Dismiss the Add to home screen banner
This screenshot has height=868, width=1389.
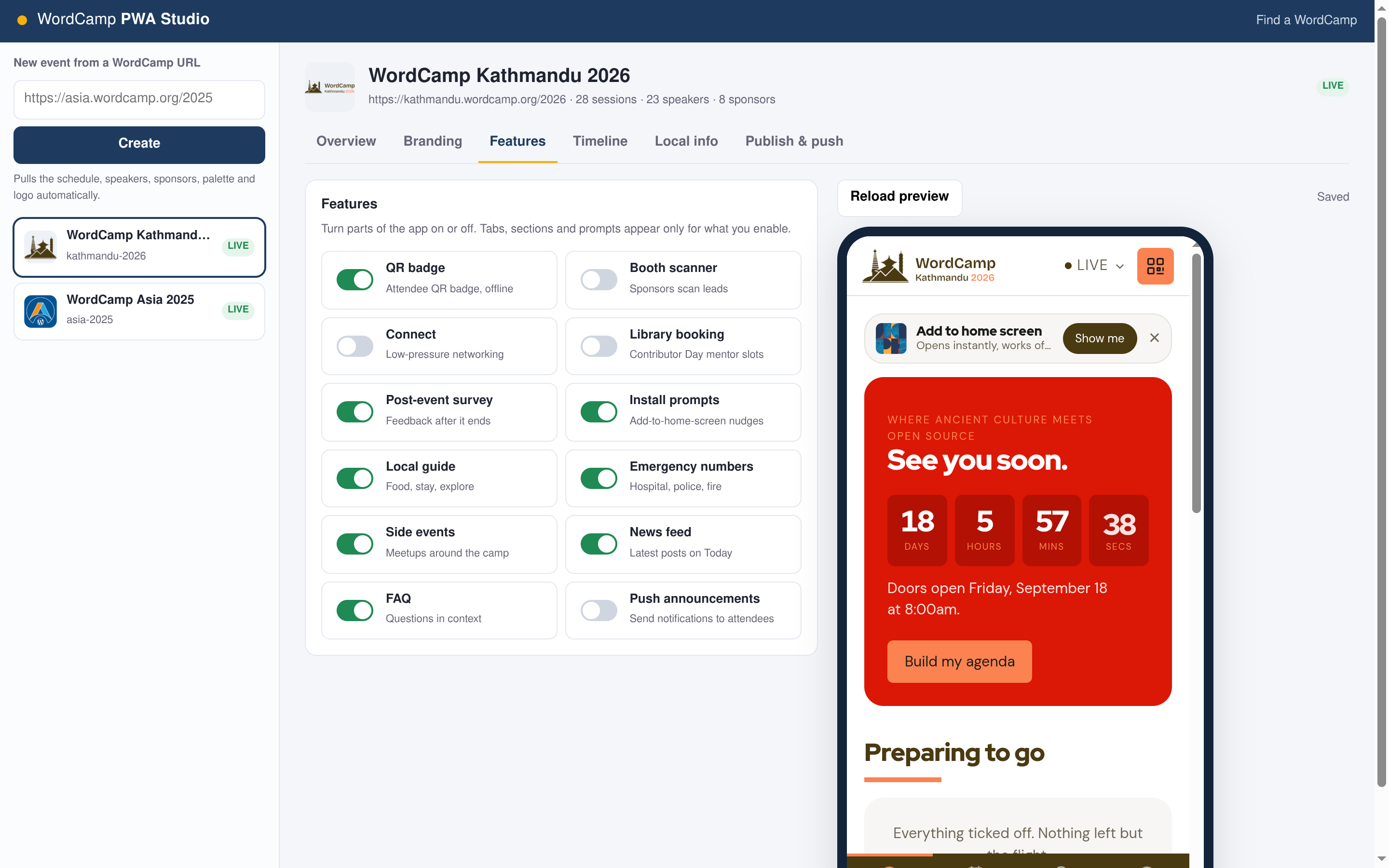(1154, 338)
